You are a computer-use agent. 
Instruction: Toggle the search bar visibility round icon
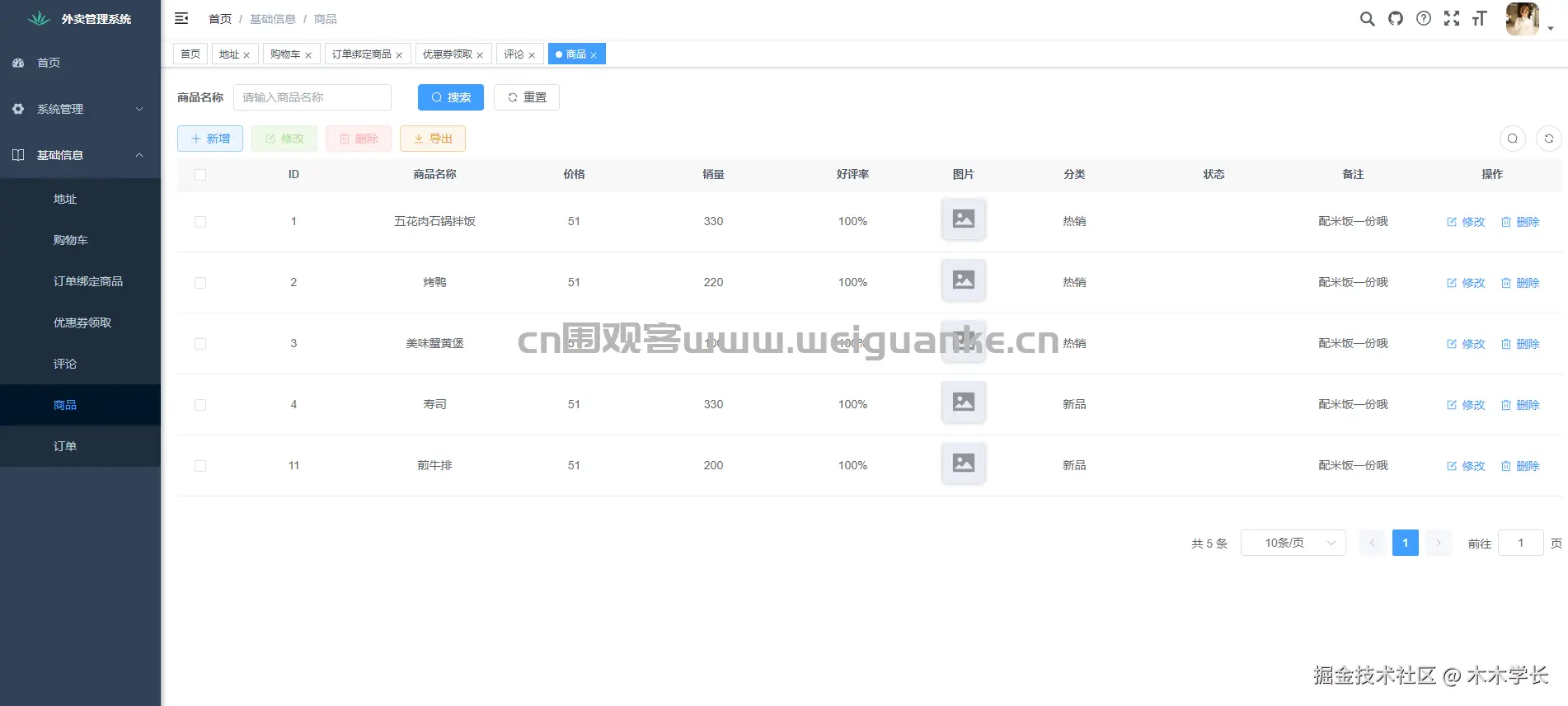tap(1512, 139)
